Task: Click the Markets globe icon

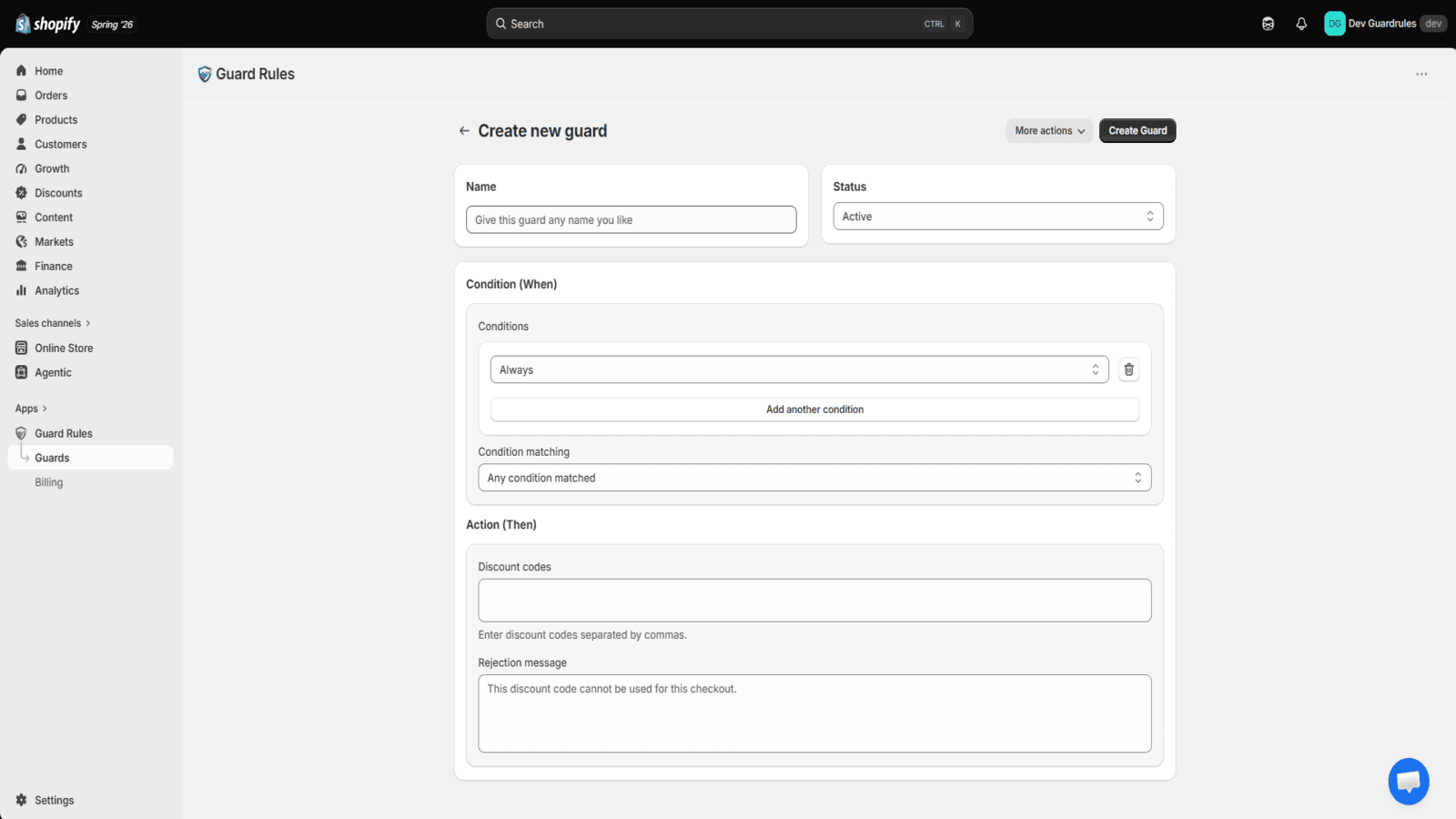Action: point(21,242)
